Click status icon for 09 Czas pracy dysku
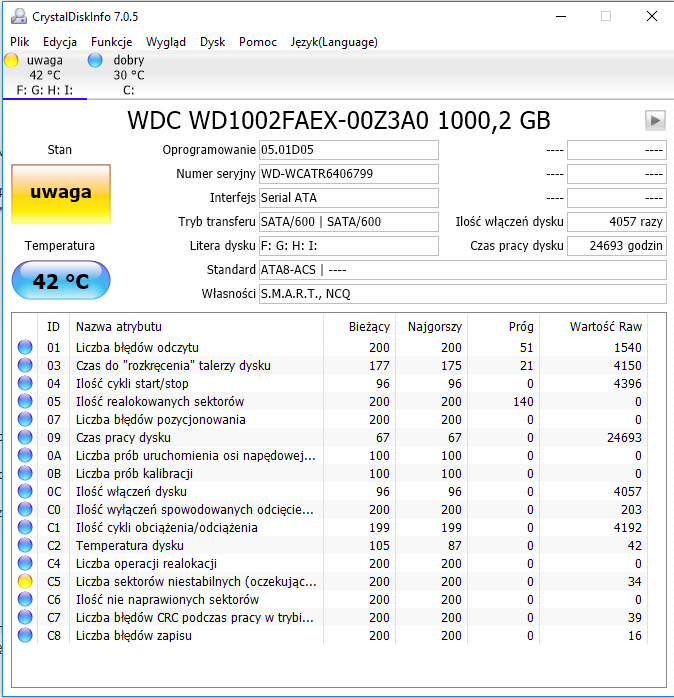674x698 pixels. (25, 438)
